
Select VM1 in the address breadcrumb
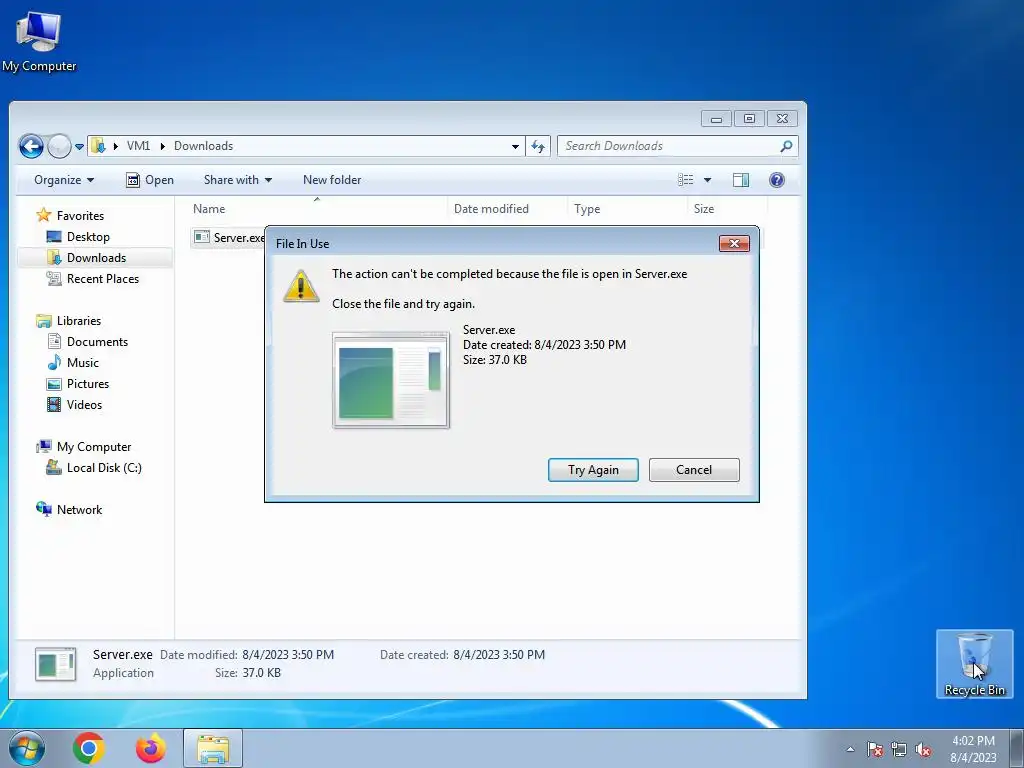tap(138, 146)
